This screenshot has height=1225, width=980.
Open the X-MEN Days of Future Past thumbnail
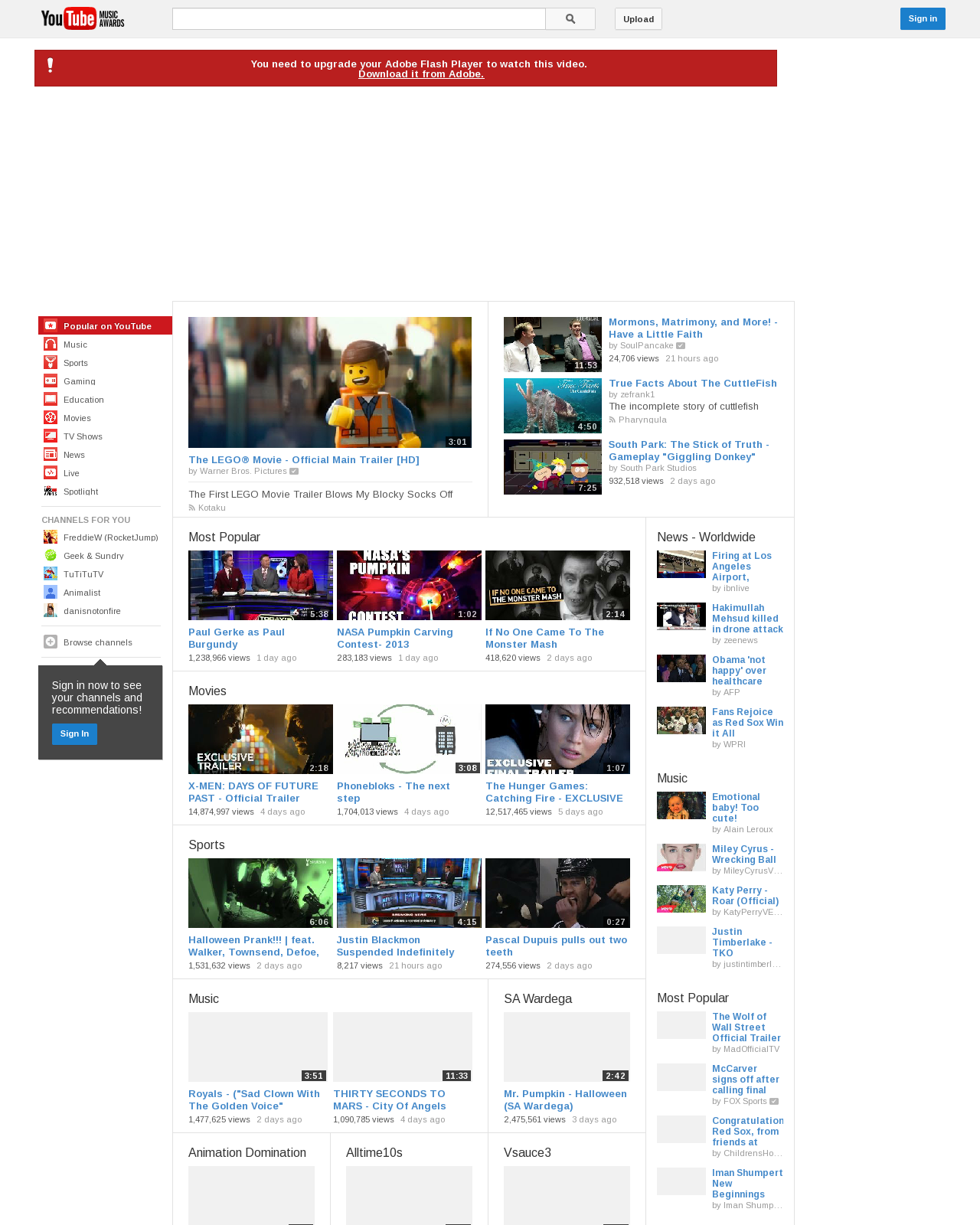260,739
